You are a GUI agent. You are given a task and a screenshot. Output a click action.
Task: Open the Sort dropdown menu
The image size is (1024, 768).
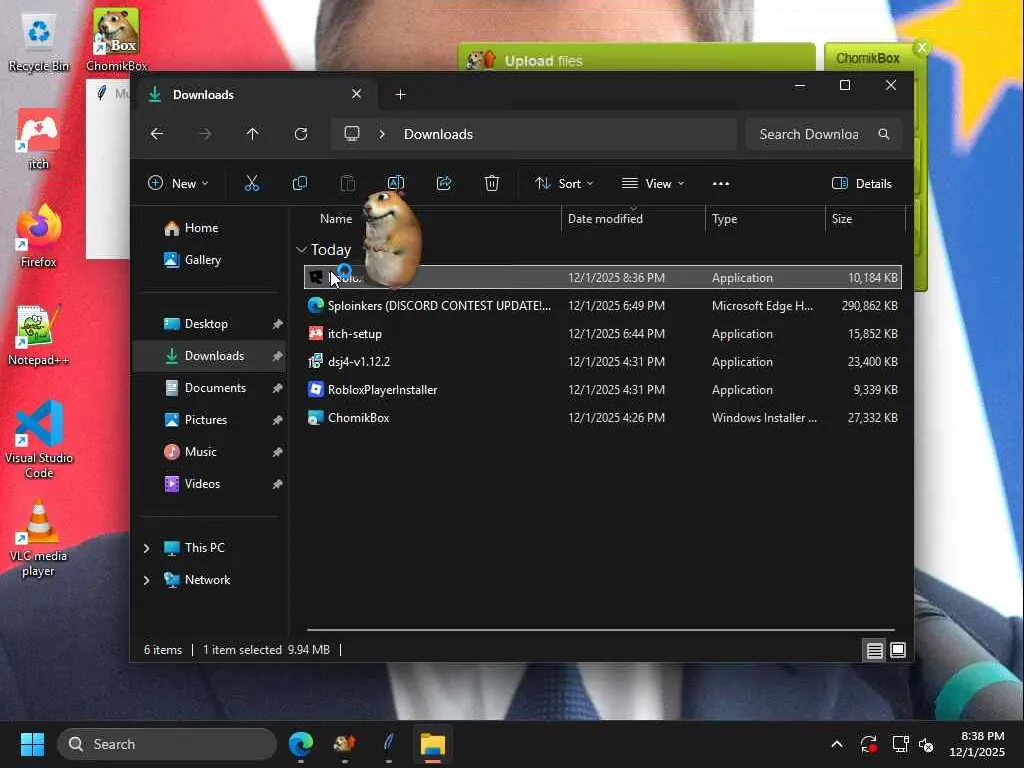564,184
